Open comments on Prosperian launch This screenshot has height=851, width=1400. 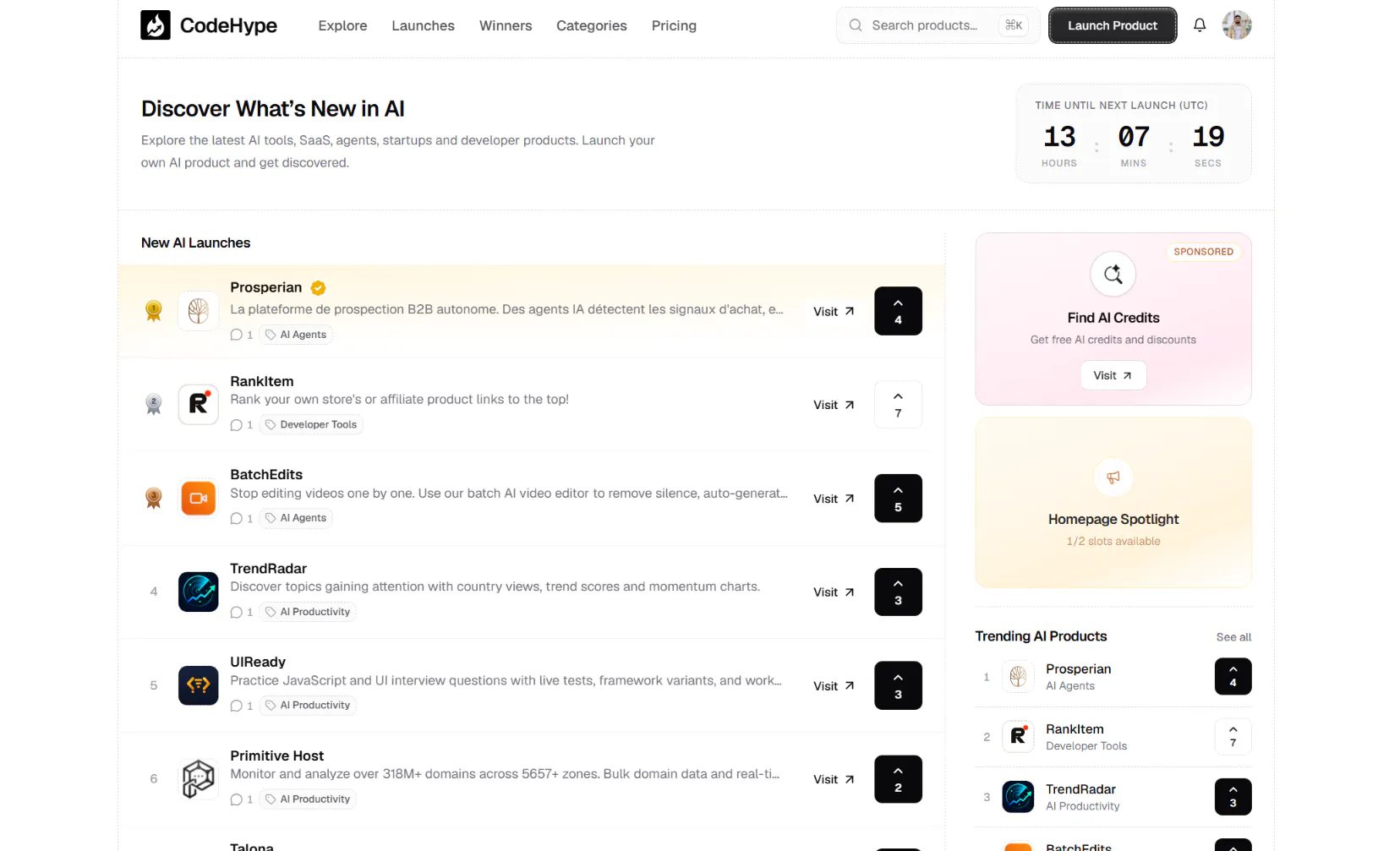[242, 335]
